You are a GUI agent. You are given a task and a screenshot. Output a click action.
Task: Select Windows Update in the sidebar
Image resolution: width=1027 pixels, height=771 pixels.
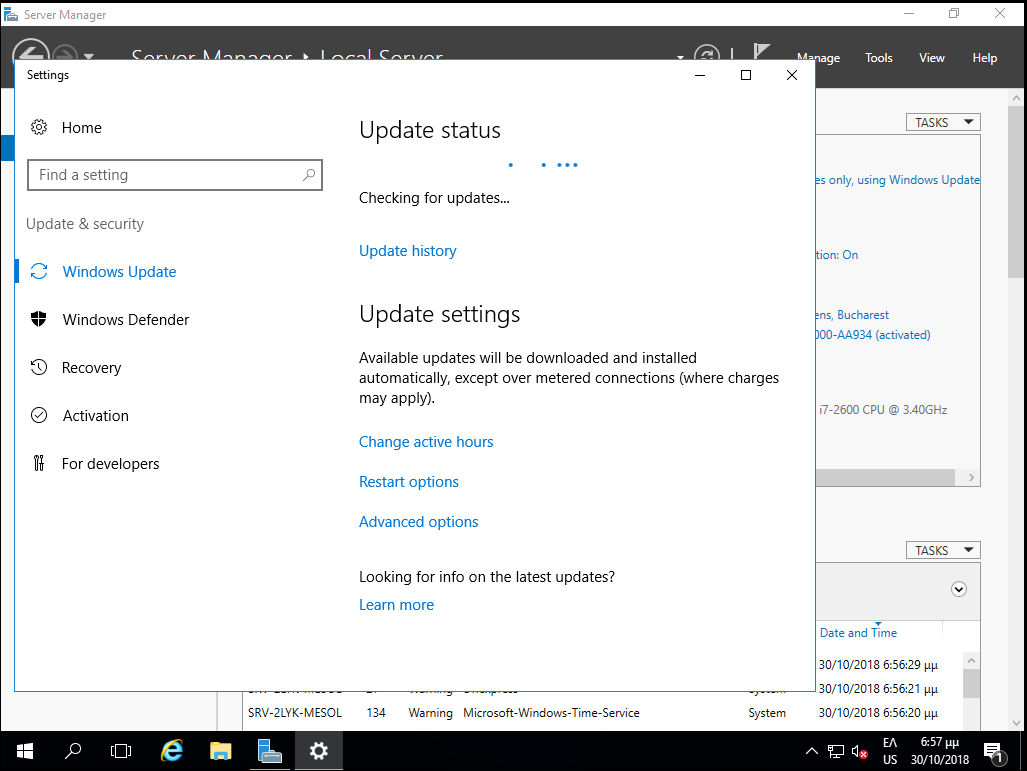(x=119, y=272)
